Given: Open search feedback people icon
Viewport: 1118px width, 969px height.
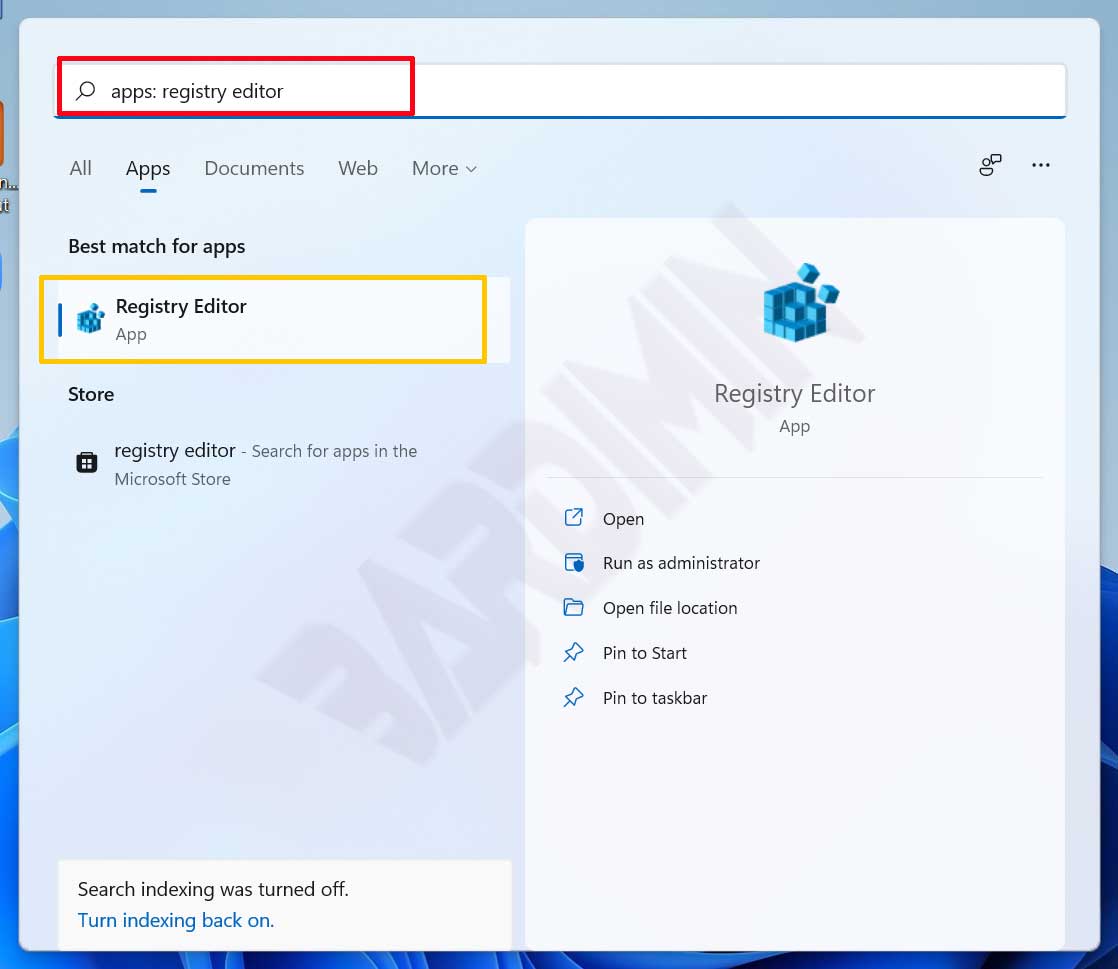Looking at the screenshot, I should 990,165.
